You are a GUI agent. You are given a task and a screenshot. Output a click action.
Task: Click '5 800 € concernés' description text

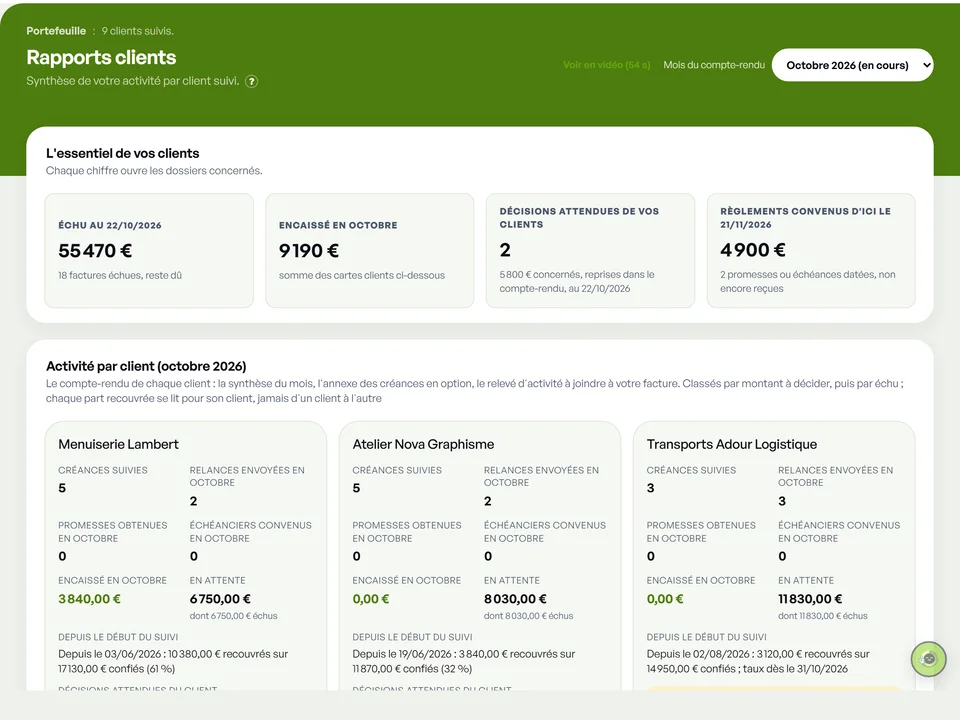(577, 282)
